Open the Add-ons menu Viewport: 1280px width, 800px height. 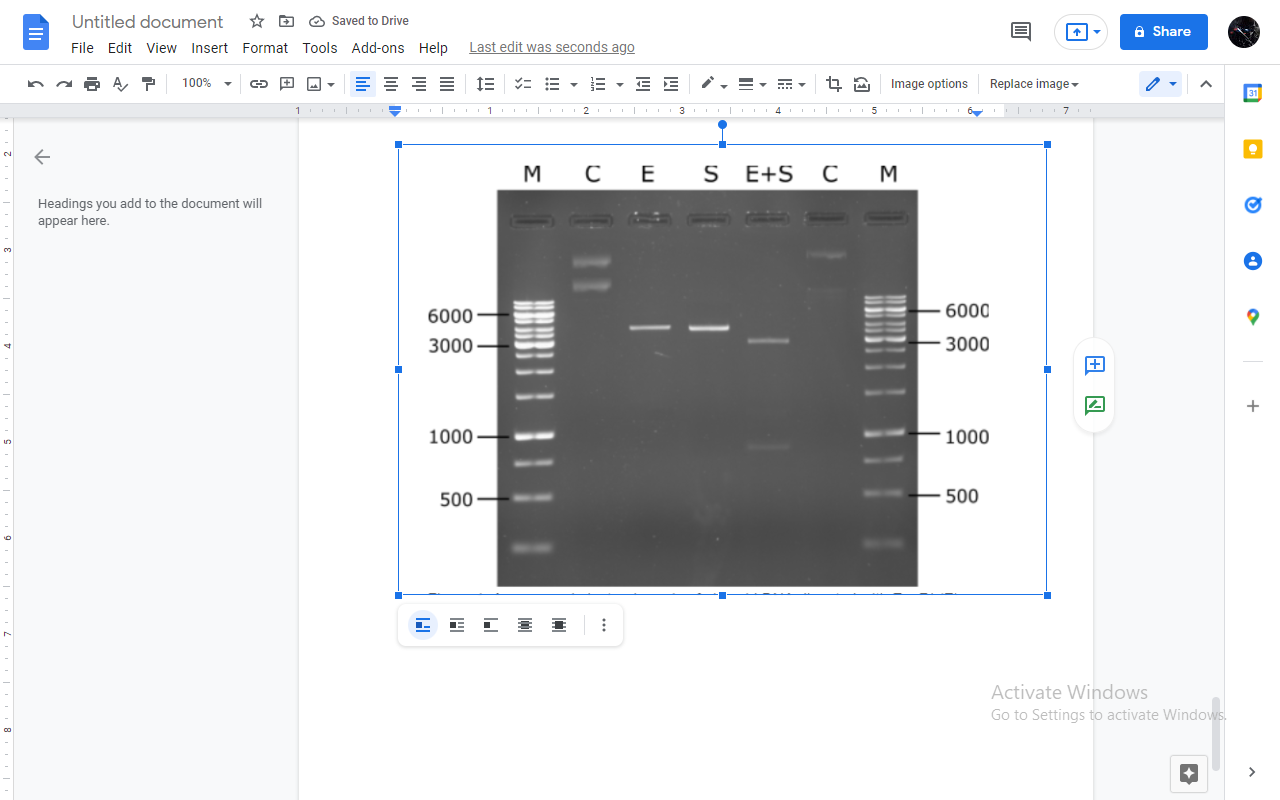378,47
